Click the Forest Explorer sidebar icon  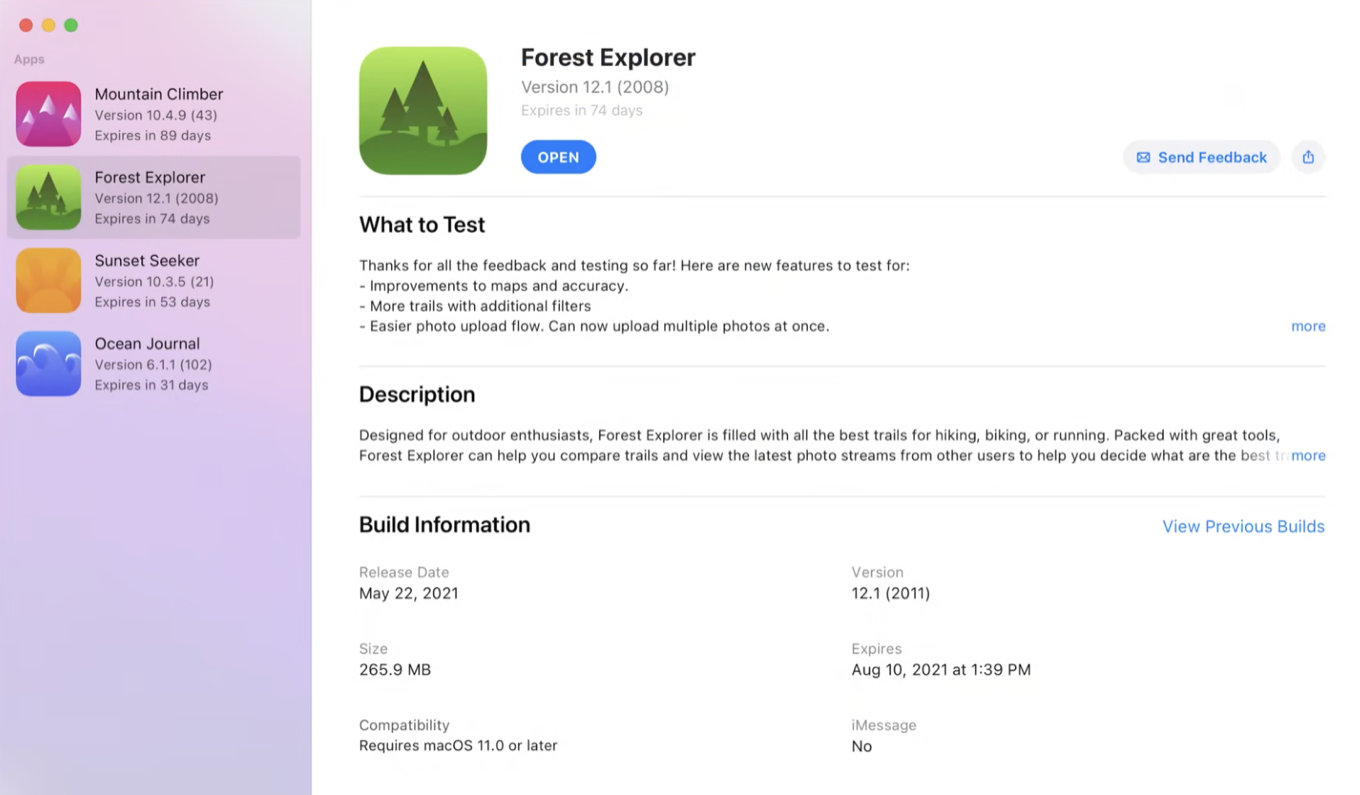(x=48, y=197)
